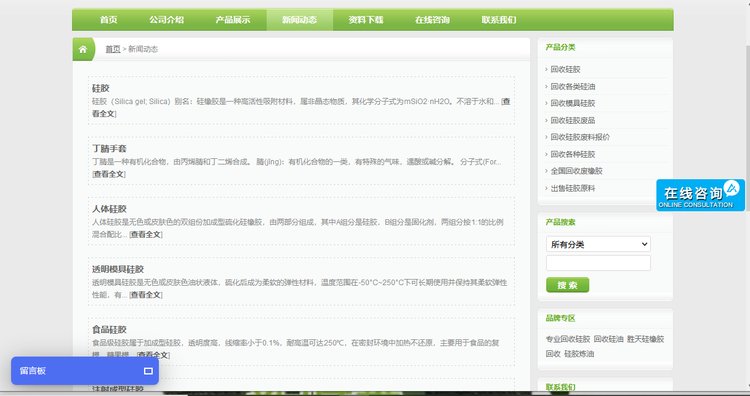Open the 胜天硅橡胶 brand link
This screenshot has width=750, height=396.
645,339
